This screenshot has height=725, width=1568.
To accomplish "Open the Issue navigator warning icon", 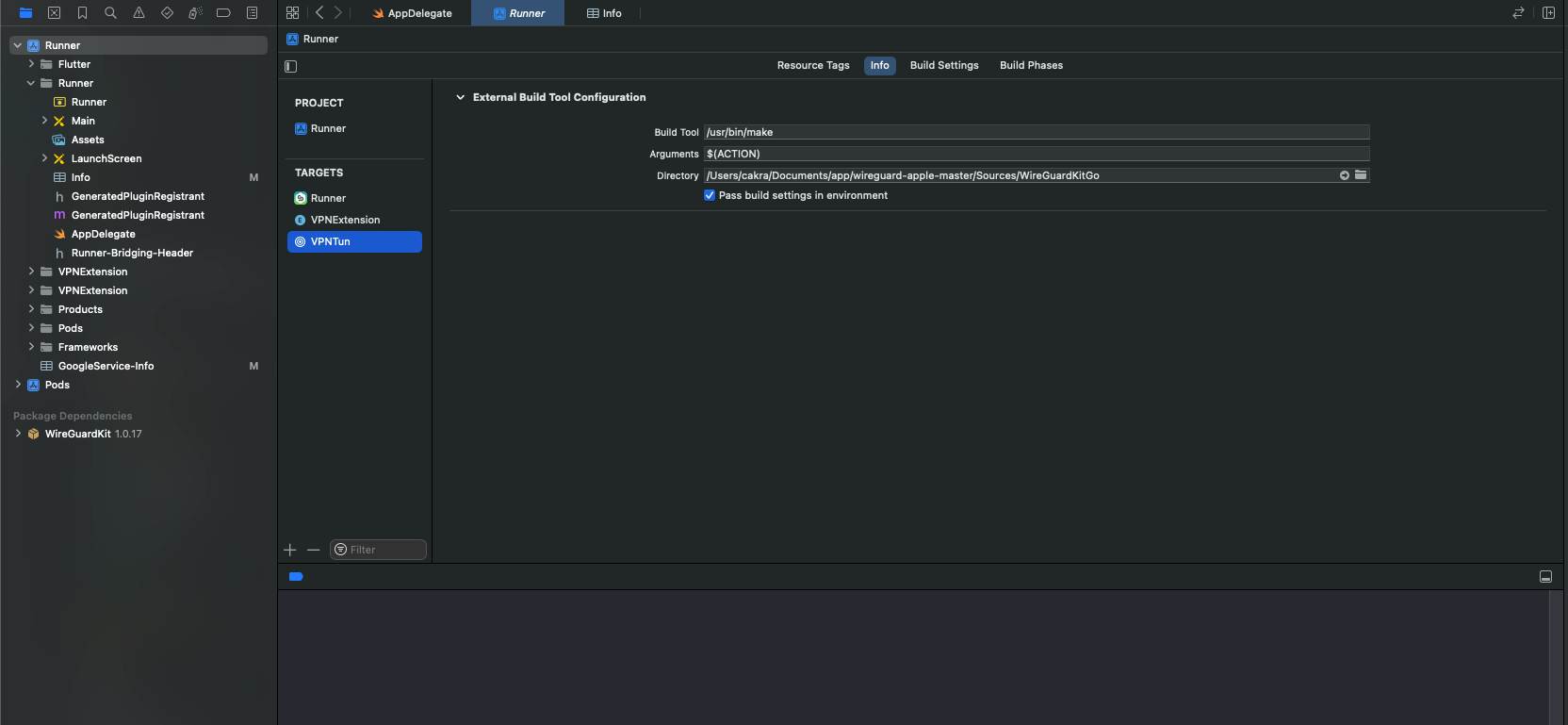I will 139,13.
